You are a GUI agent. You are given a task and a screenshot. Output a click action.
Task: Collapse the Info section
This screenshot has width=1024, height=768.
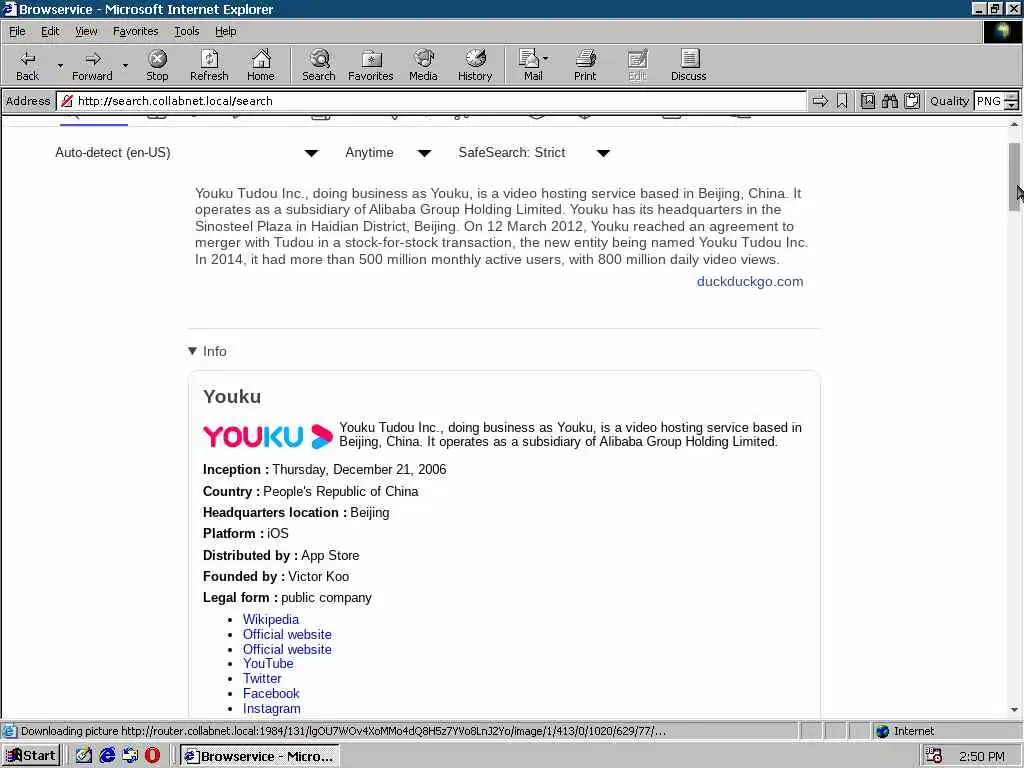(x=207, y=351)
